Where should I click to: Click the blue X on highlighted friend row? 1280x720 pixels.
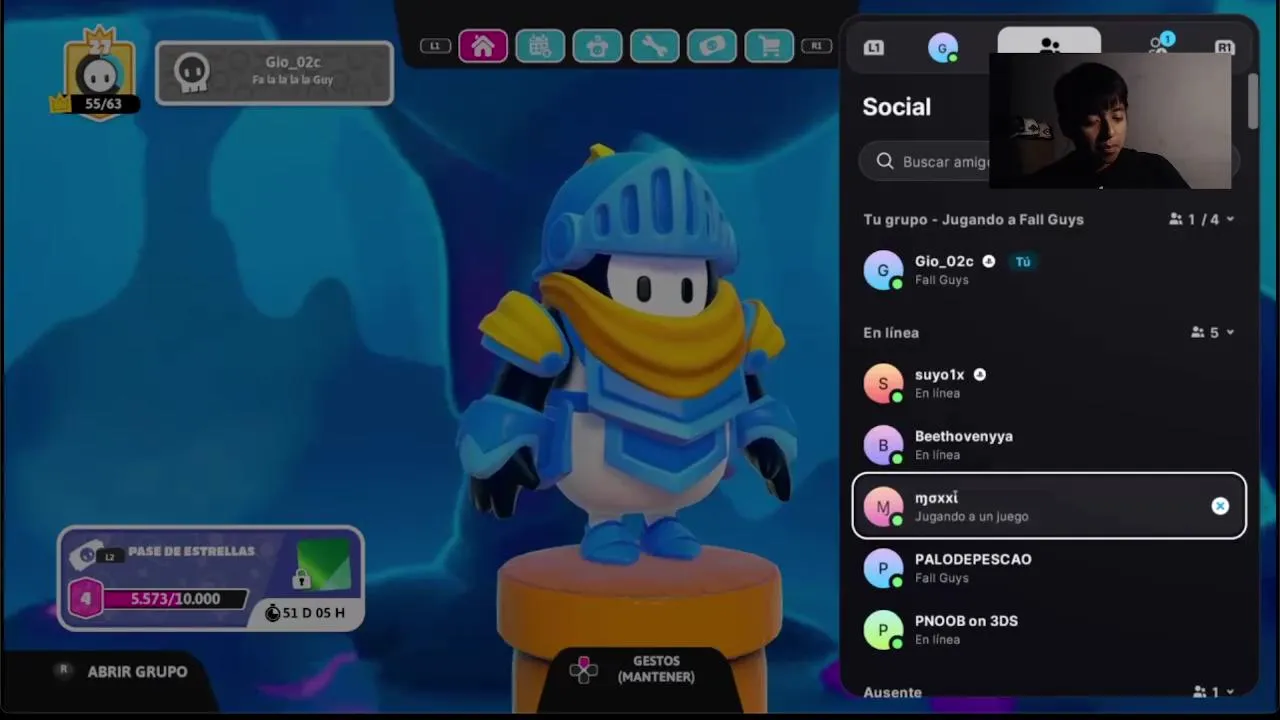click(x=1220, y=506)
